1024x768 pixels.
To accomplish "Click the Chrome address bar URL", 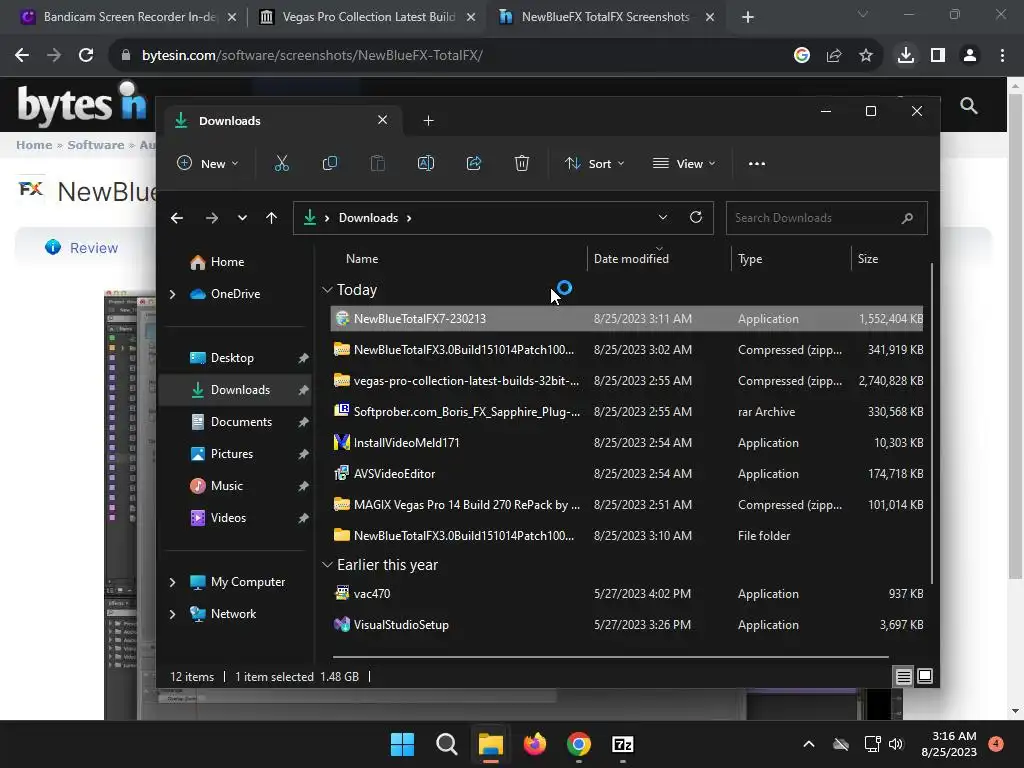I will point(312,56).
